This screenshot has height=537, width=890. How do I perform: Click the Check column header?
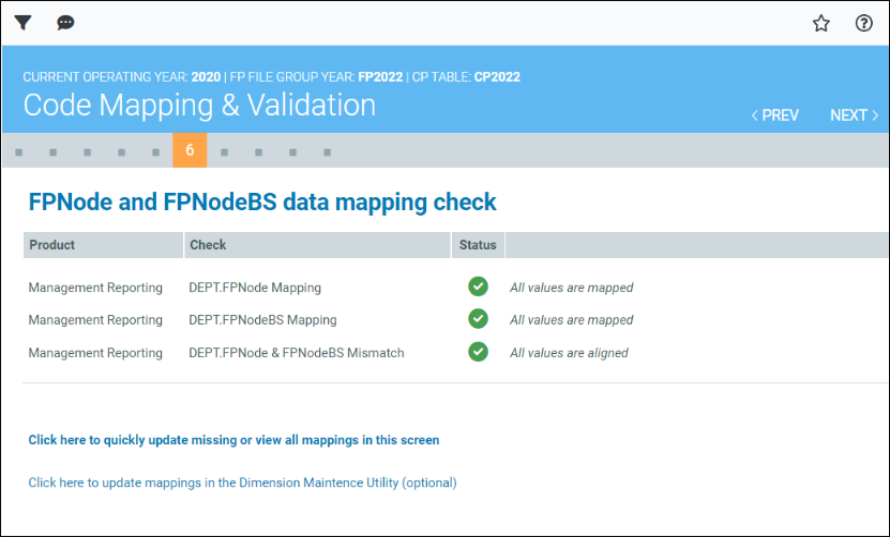(208, 245)
